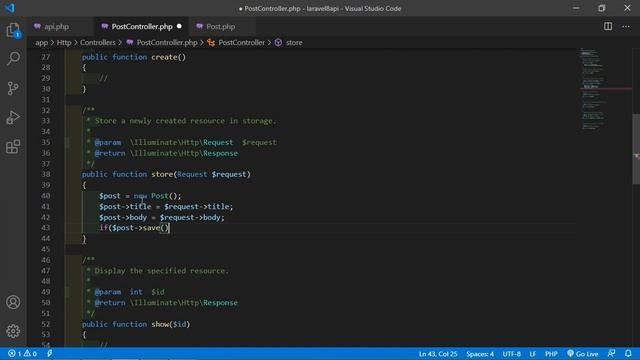
Task: Click the minimap code overview
Action: (x=606, y=89)
